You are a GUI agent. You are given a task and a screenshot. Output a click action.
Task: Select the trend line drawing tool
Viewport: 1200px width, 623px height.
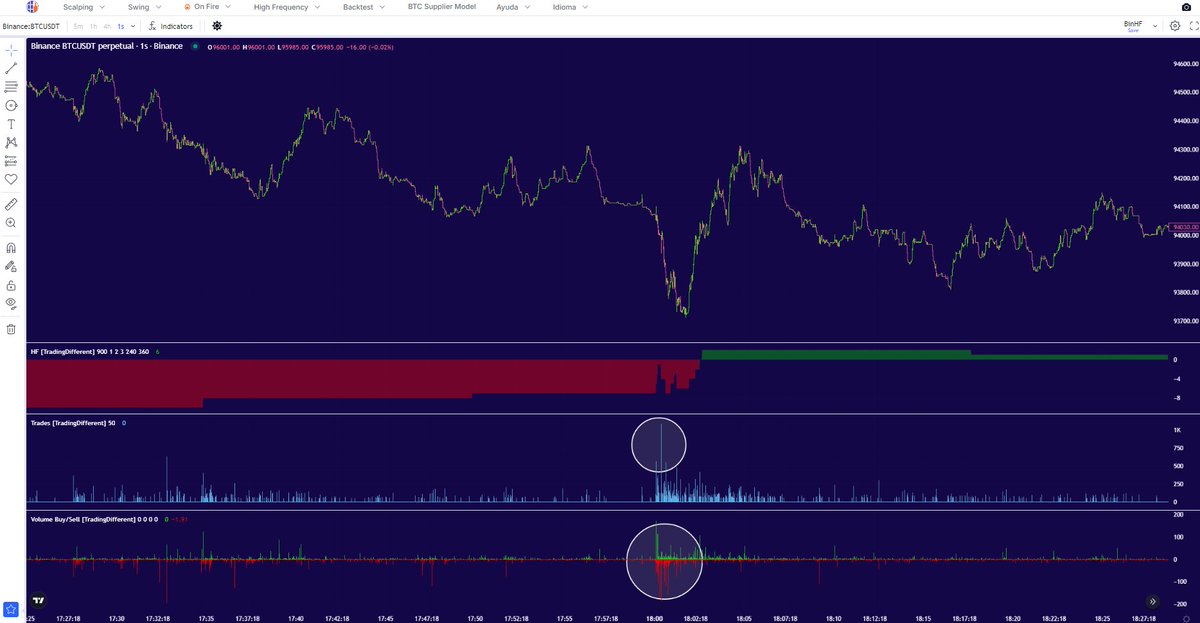coord(11,68)
